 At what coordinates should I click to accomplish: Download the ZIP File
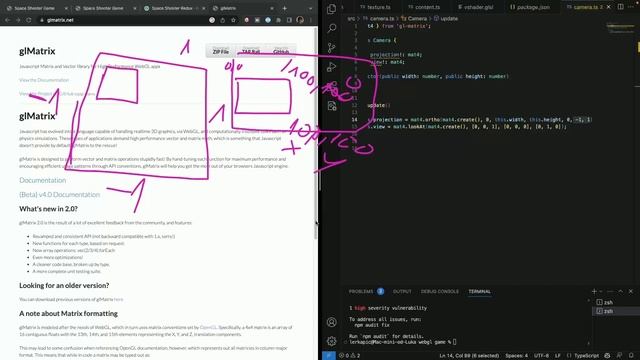(221, 51)
